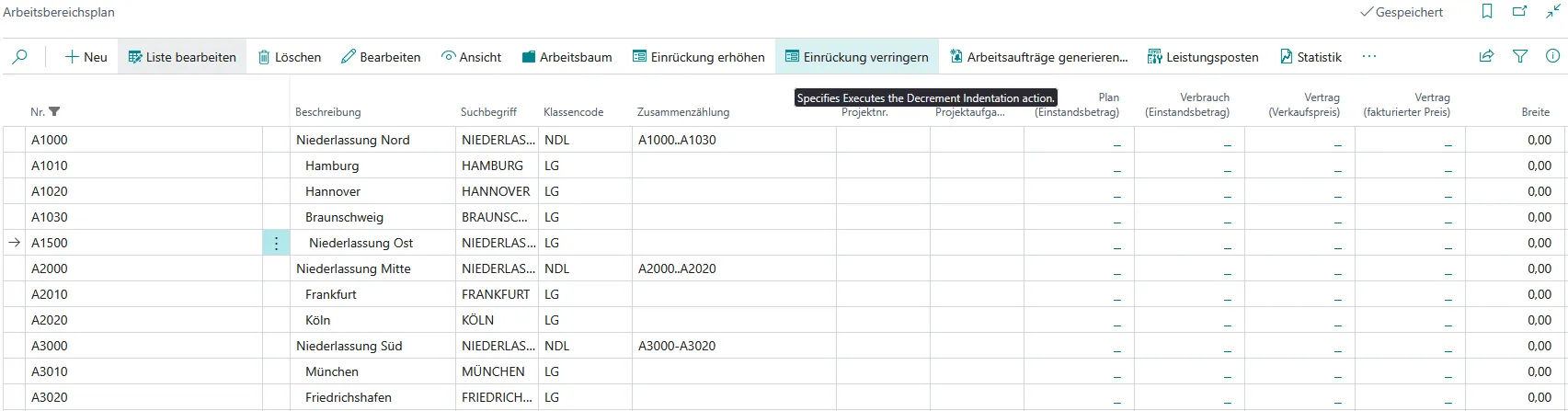The height and width of the screenshot is (411, 1568).
Task: Click the search magnifier icon
Action: (19, 56)
